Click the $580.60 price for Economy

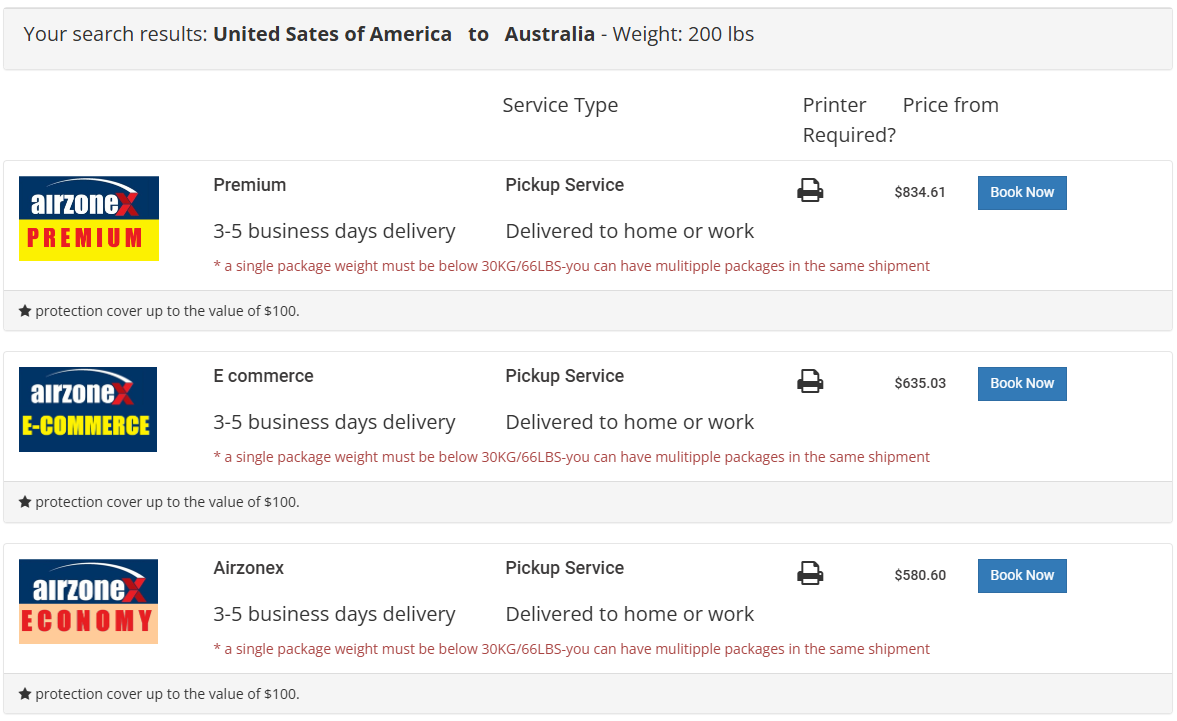tap(919, 575)
